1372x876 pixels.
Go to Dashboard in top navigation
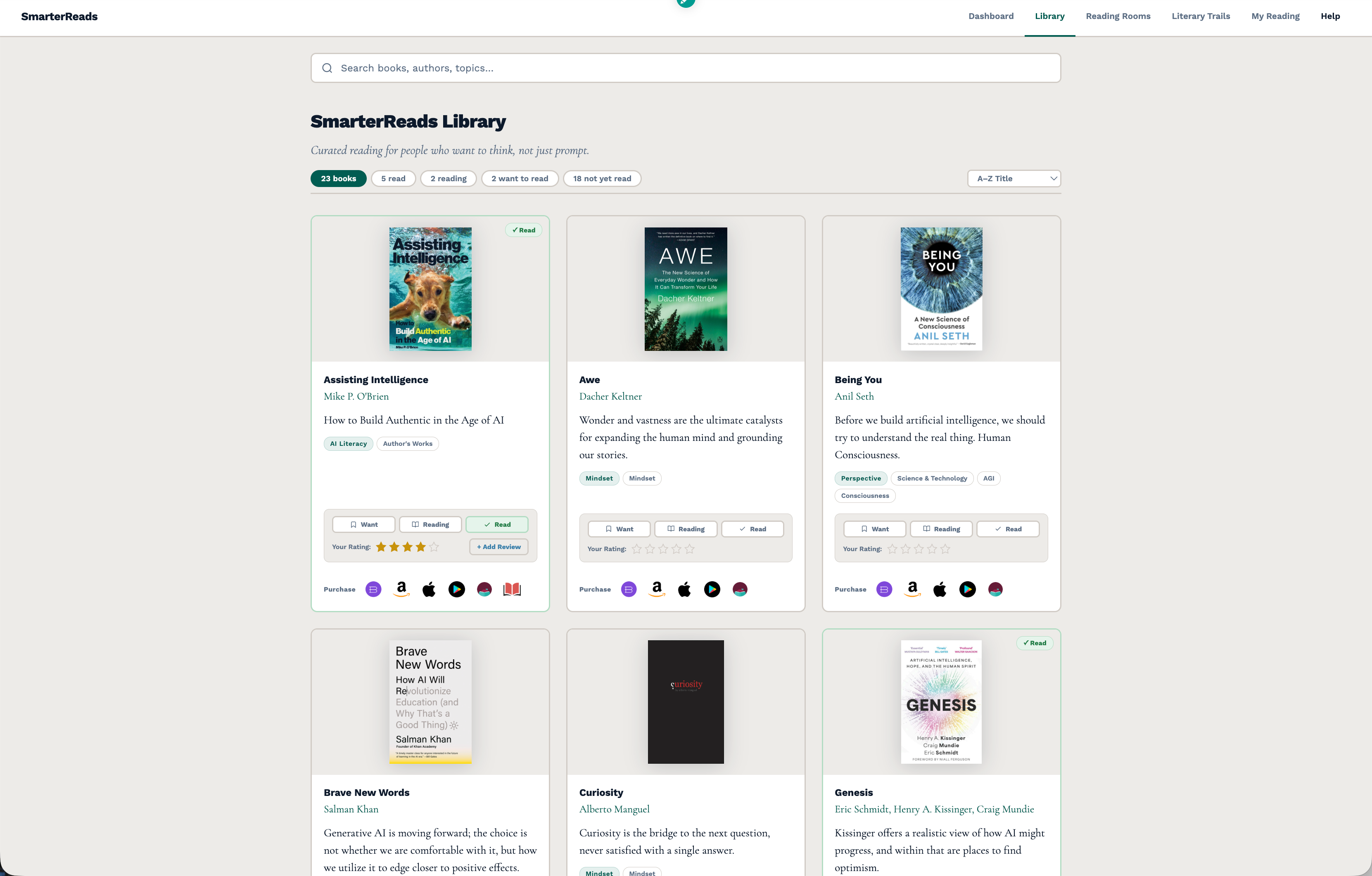[x=991, y=16]
